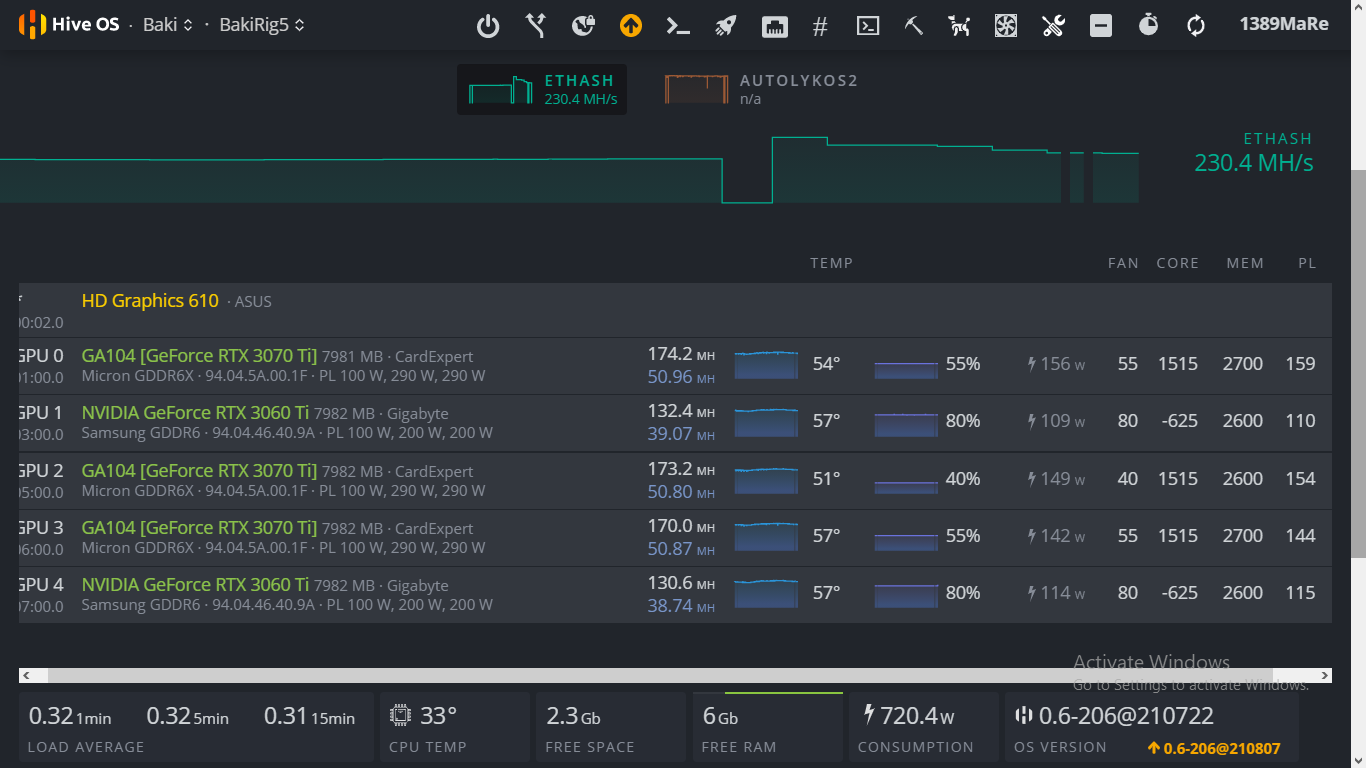The height and width of the screenshot is (768, 1366).
Task: Click the HD Graphics 610 name
Action: coord(150,300)
